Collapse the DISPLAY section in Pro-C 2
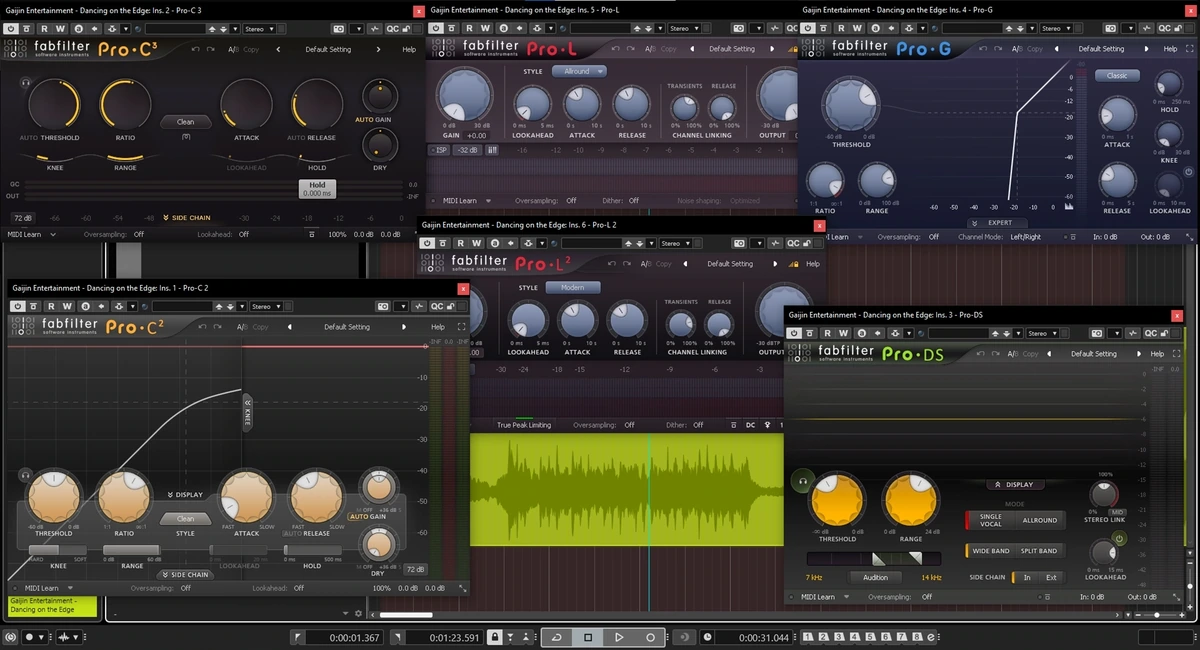The width and height of the screenshot is (1200, 650). (185, 494)
